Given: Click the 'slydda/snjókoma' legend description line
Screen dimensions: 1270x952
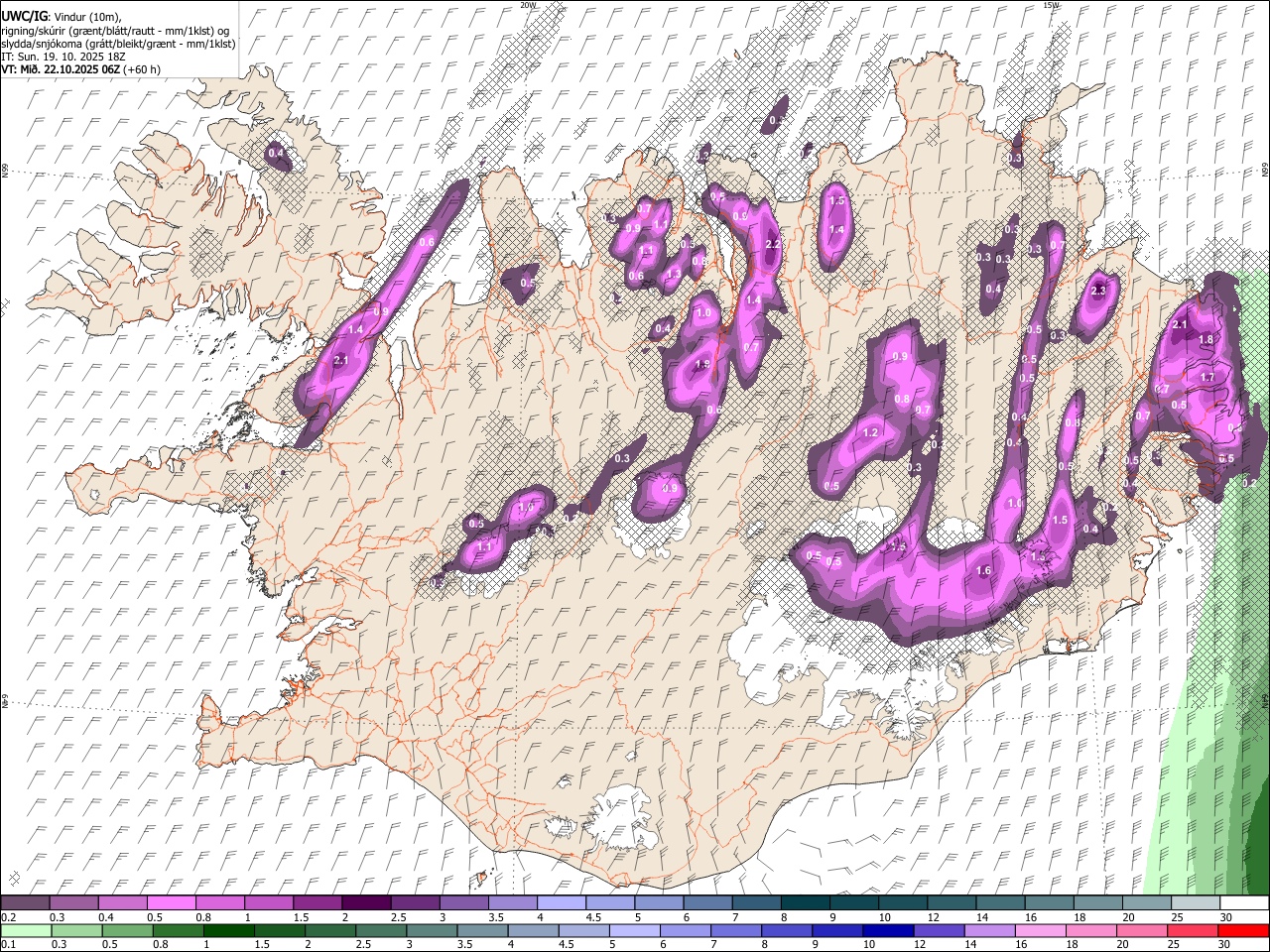Looking at the screenshot, I should [119, 44].
